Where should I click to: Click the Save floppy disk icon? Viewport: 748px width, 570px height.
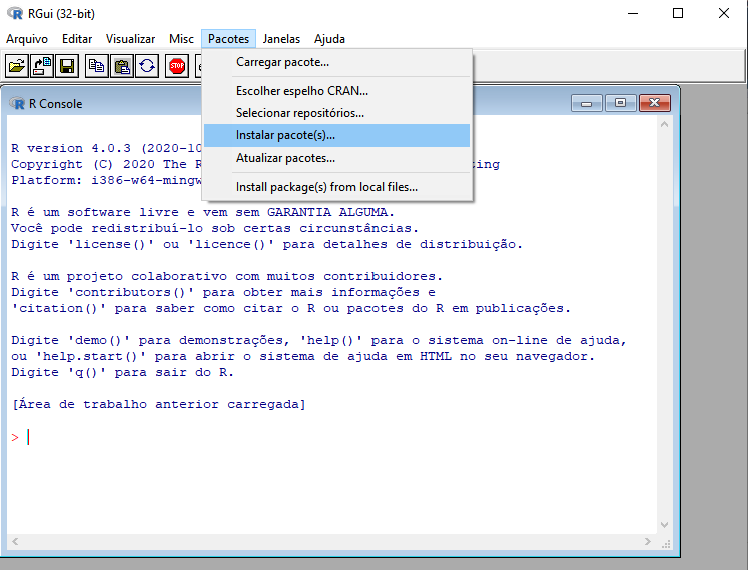(67, 66)
